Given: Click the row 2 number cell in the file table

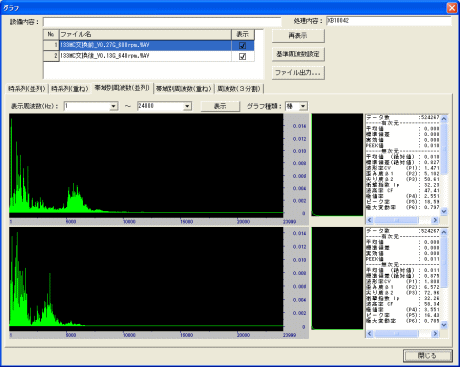Looking at the screenshot, I should pos(51,56).
